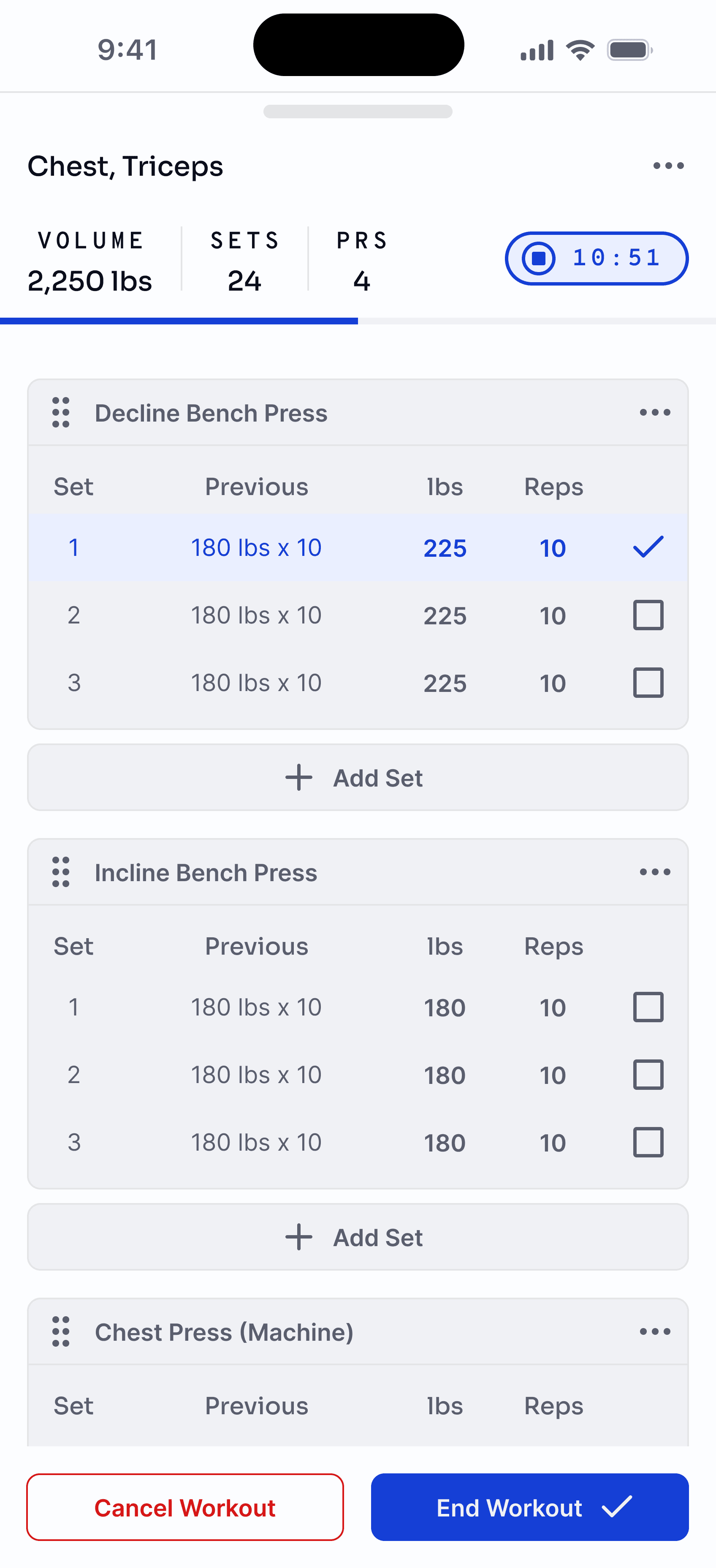Grab the Decline Bench Press drag handle

point(61,413)
